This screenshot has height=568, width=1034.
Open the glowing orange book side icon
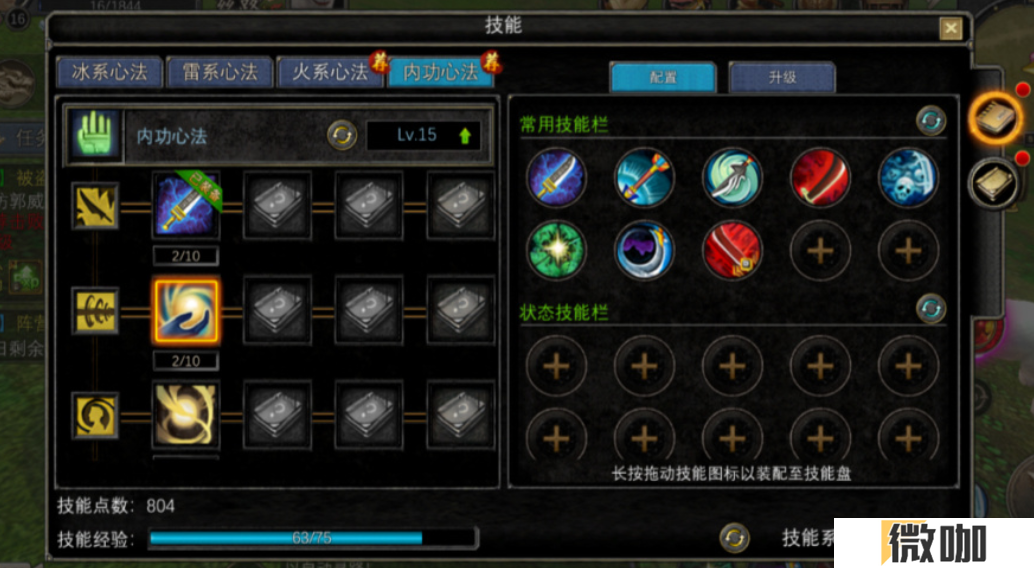point(996,119)
